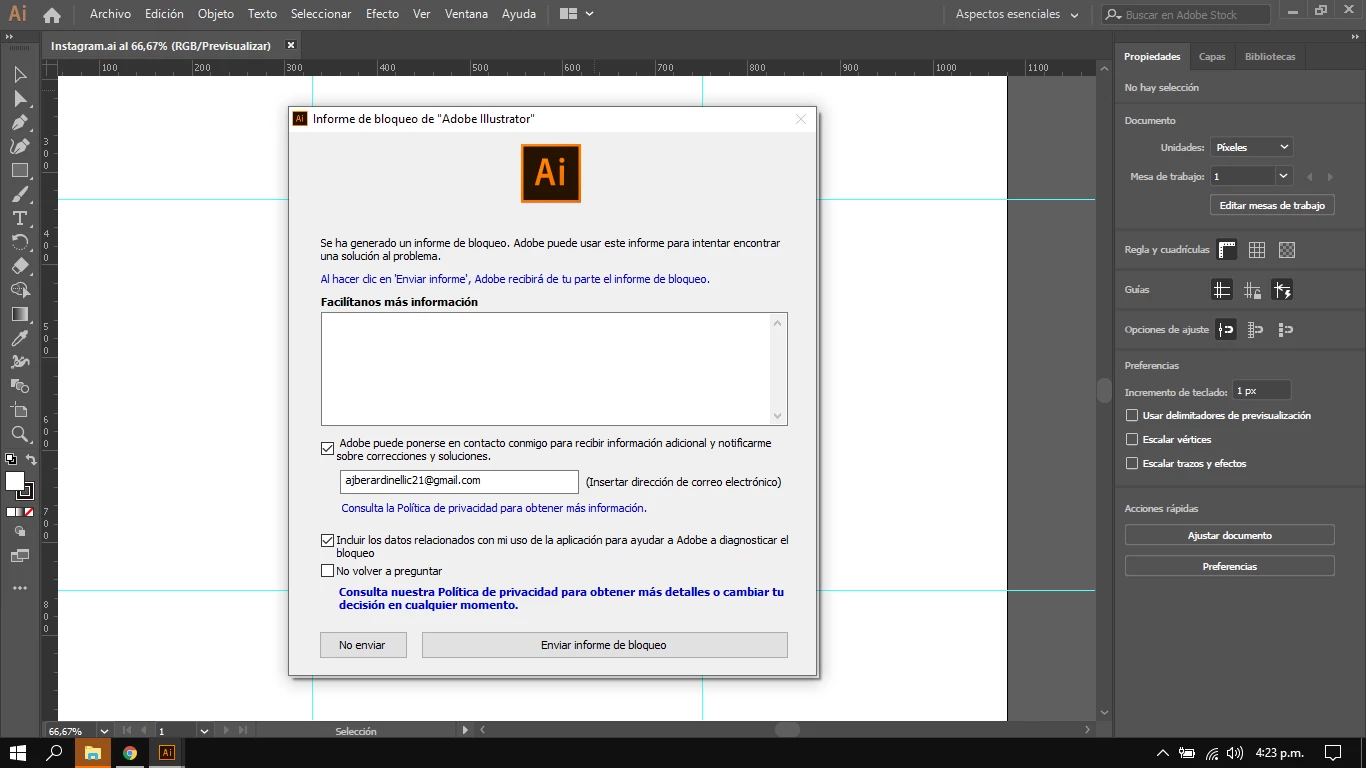Click the snap to point icon
Viewport: 1366px width, 768px height.
1226,330
